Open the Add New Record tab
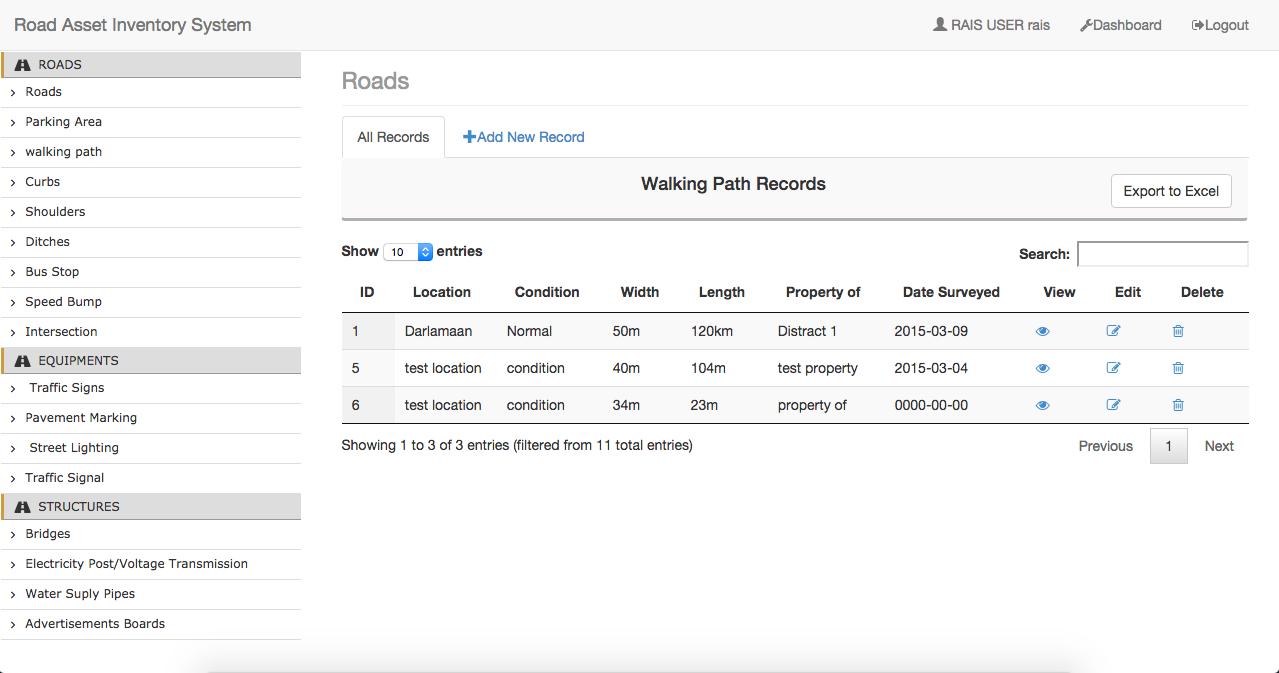This screenshot has width=1279, height=673. pyautogui.click(x=523, y=137)
